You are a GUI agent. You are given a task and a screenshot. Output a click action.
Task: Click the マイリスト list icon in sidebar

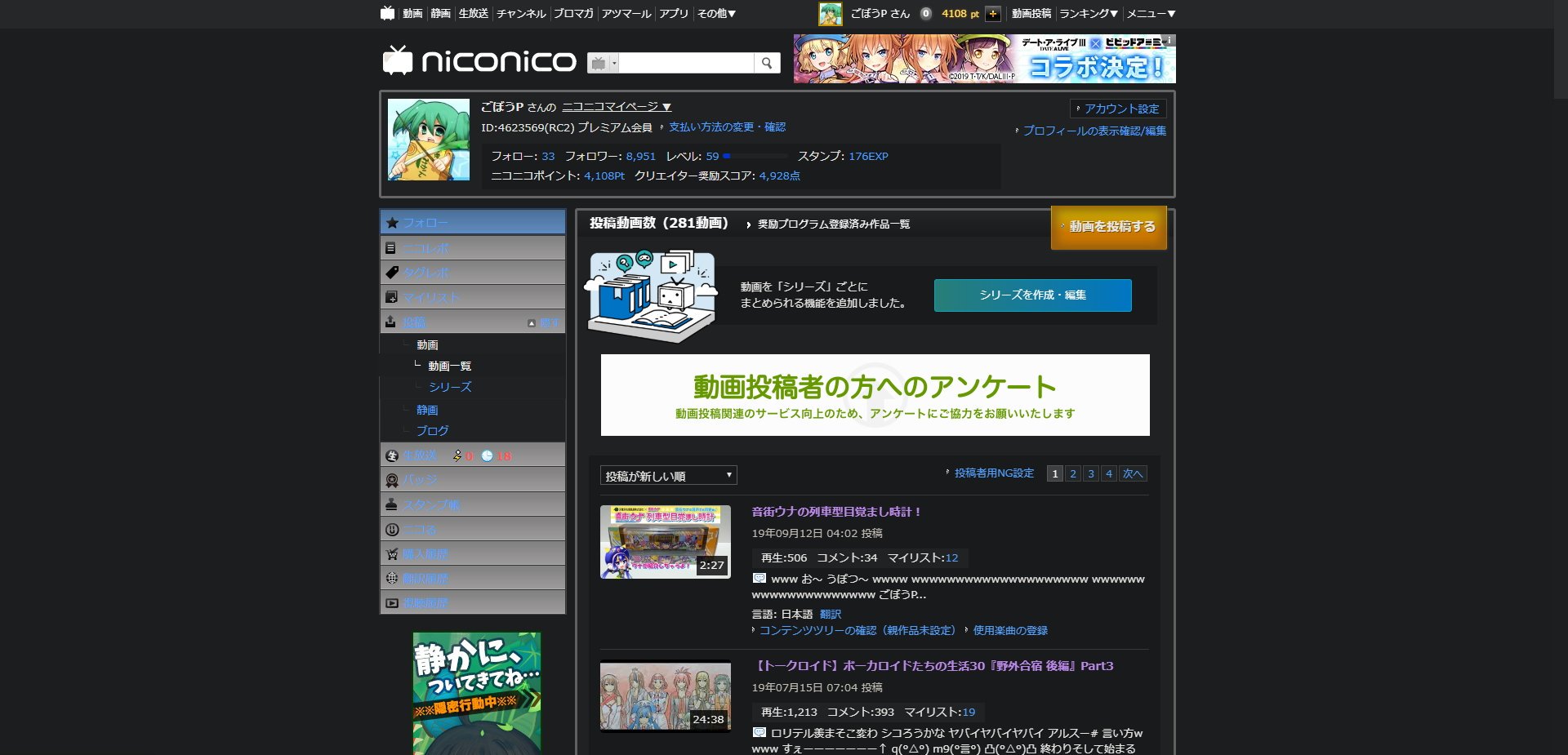pos(392,297)
